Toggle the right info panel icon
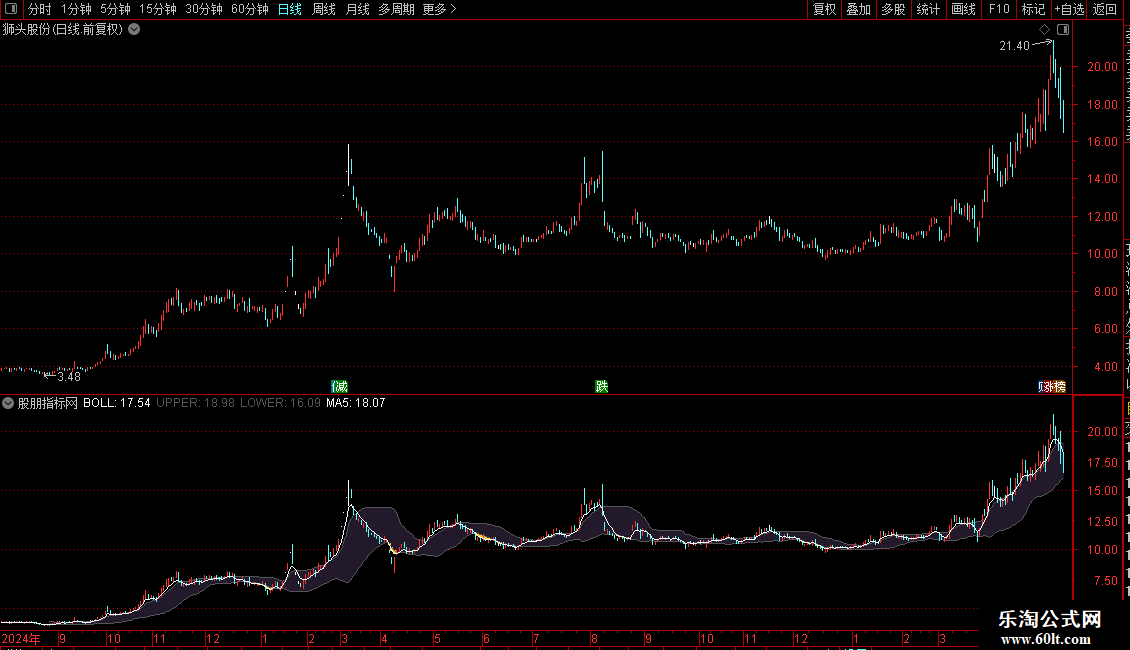The image size is (1130, 650). click(1063, 30)
